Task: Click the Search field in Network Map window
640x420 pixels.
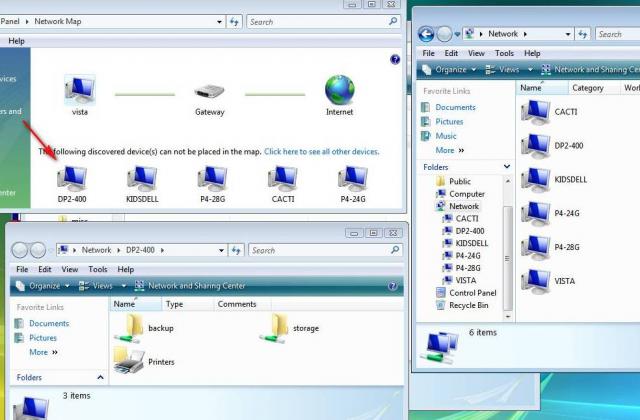Action: click(323, 22)
